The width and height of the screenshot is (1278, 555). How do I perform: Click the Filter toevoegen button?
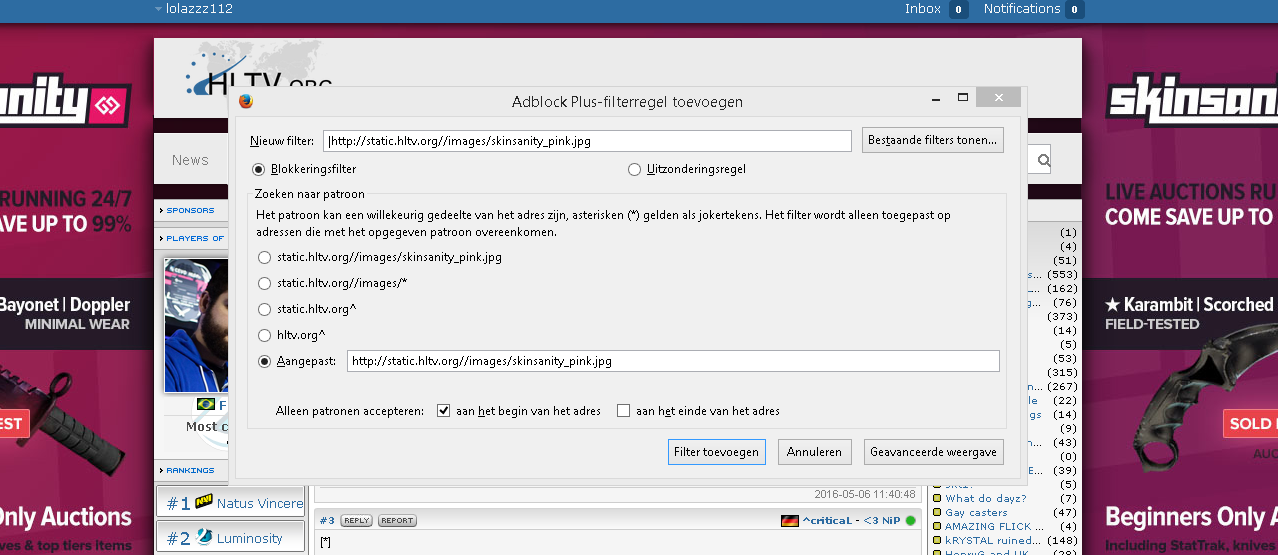point(717,452)
